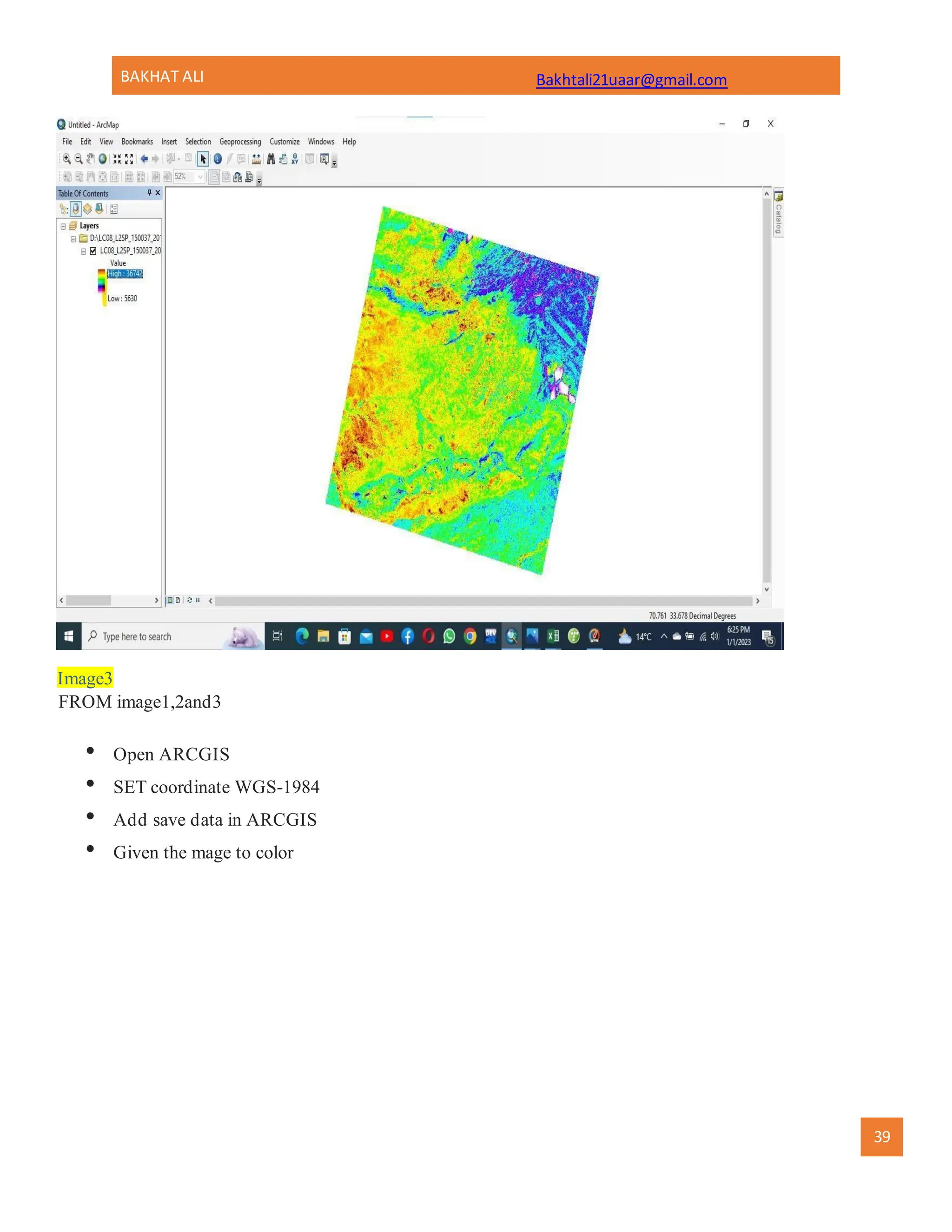952x1232 pixels.
Task: Select the Zoom Out tool
Action: (79, 159)
